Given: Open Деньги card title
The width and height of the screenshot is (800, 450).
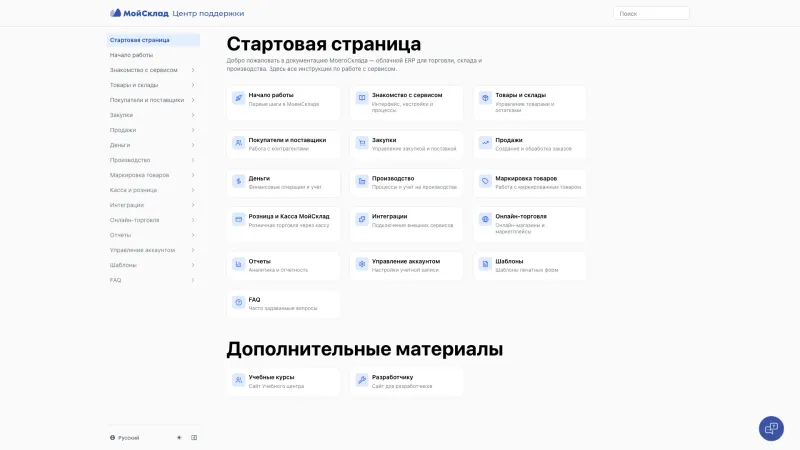Looking at the screenshot, I should pyautogui.click(x=259, y=179).
